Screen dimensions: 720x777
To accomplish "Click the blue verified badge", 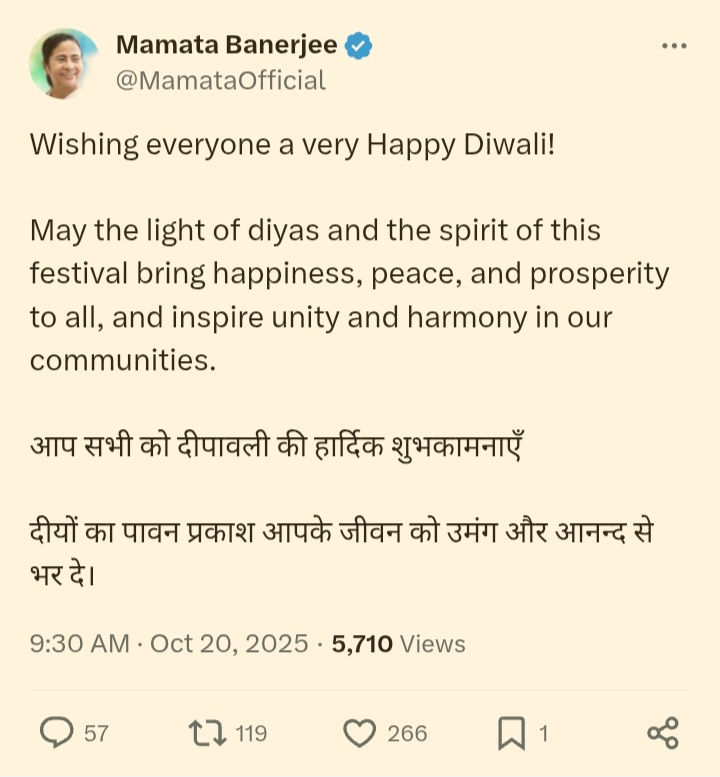I will pyautogui.click(x=360, y=46).
